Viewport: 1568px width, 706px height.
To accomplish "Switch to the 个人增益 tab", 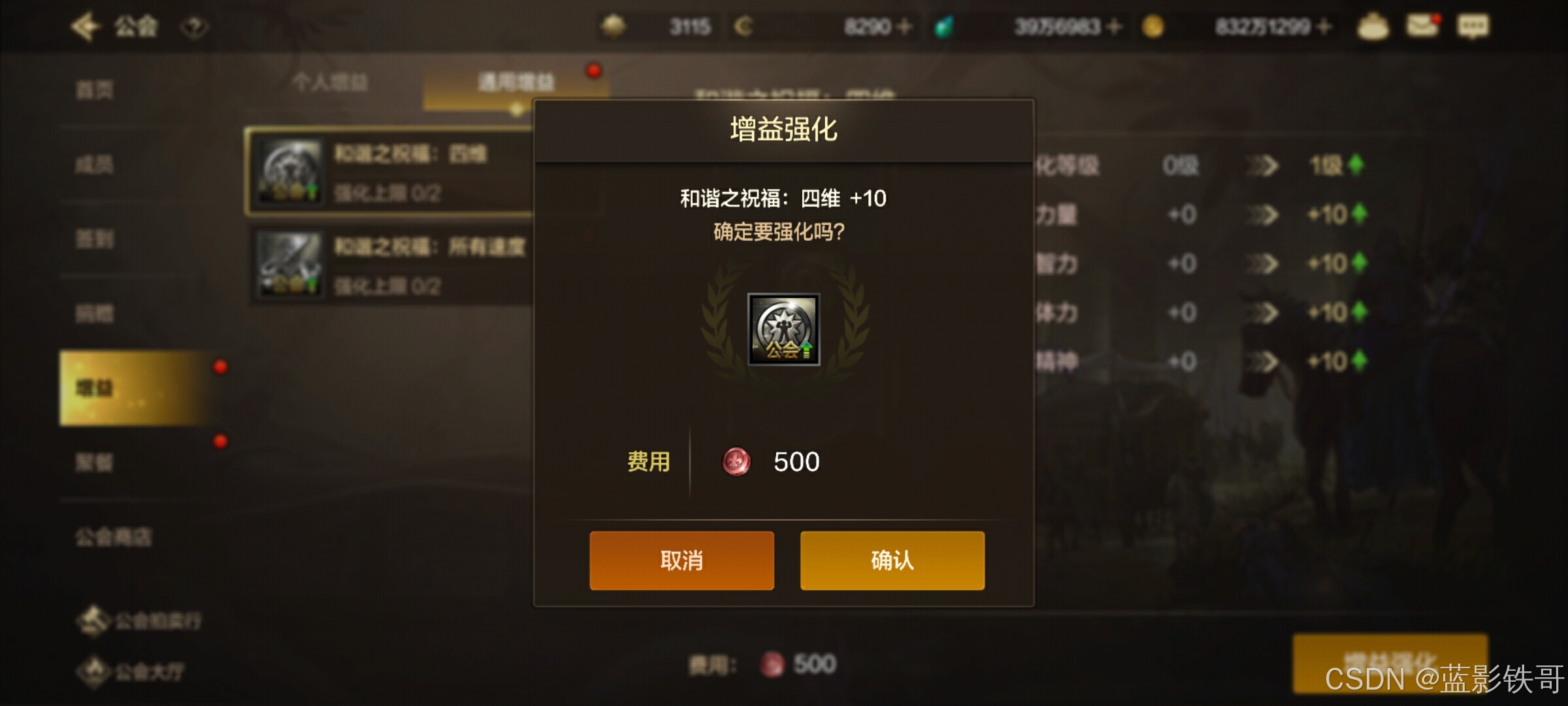I will pos(330,82).
